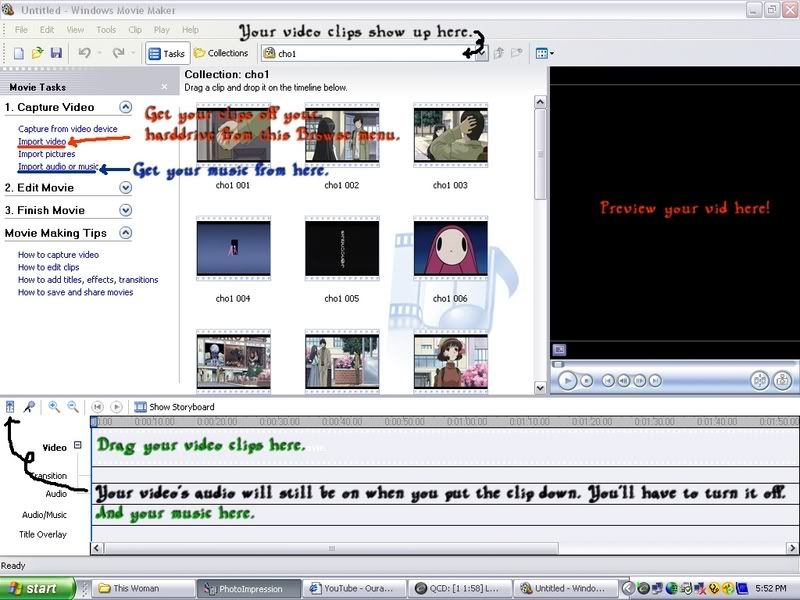Viewport: 800px width, 600px height.
Task: Open the Edit menu
Action: pos(47,30)
